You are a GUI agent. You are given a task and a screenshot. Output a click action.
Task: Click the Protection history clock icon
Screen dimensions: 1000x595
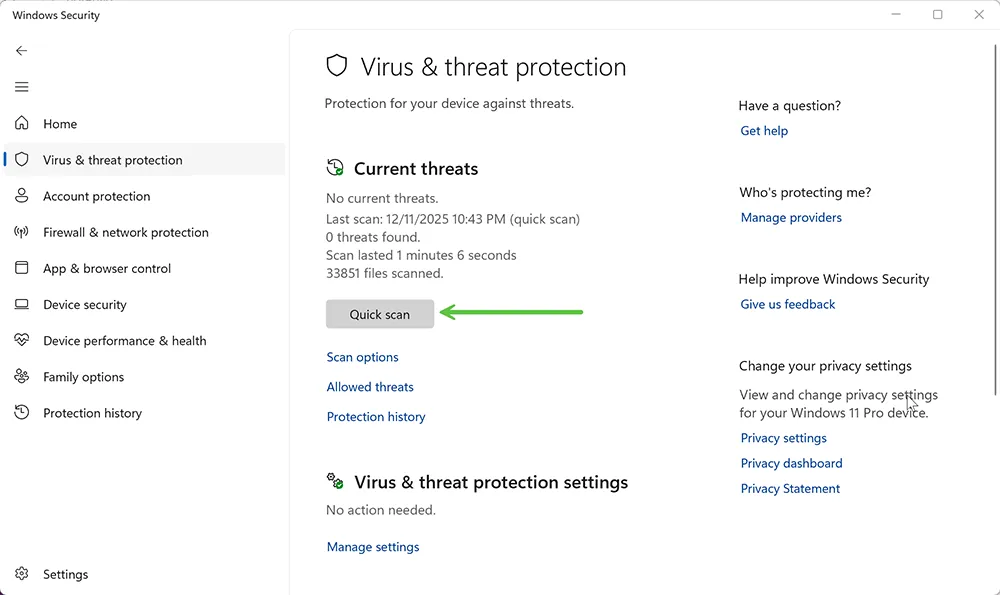(21, 413)
